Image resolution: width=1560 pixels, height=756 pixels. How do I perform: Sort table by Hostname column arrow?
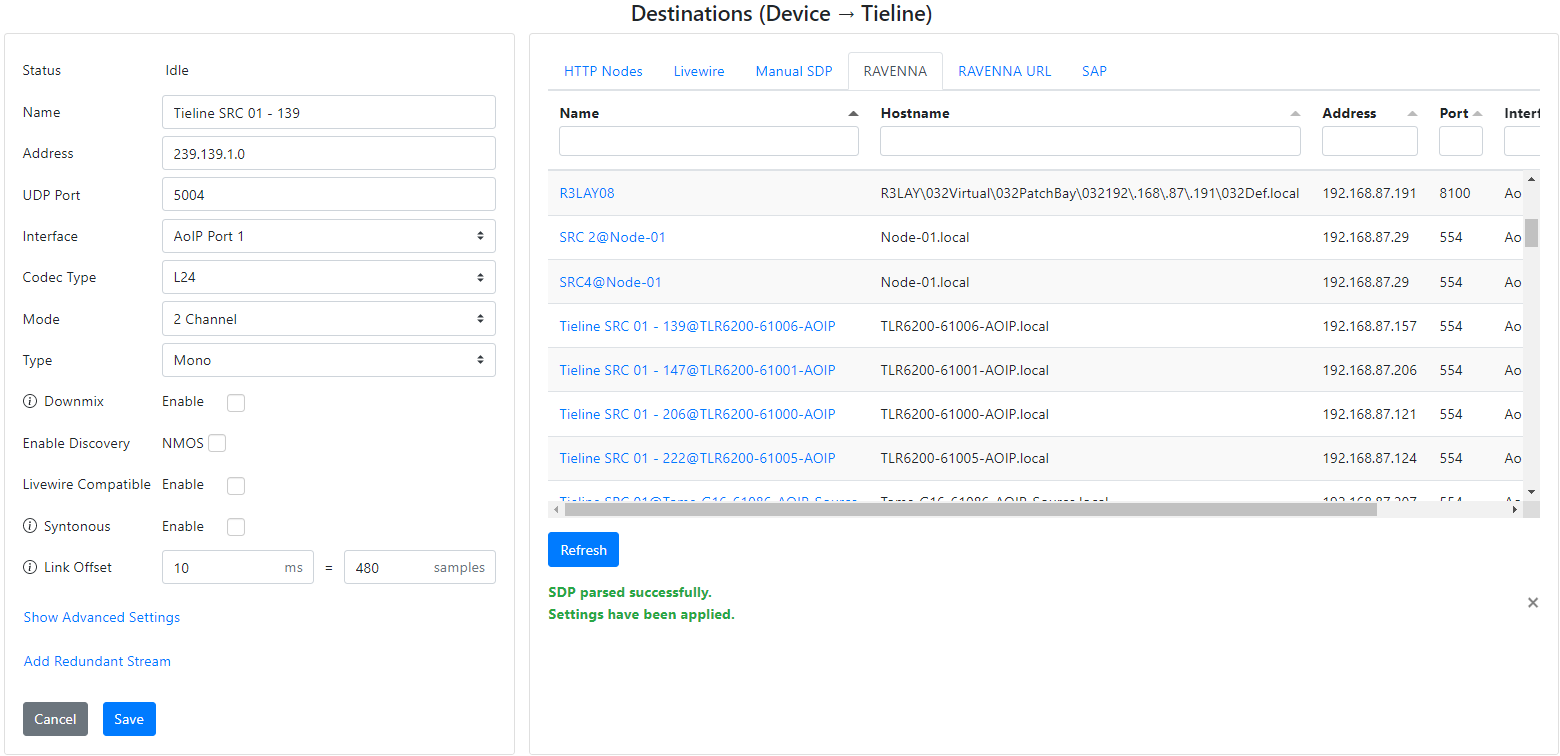1295,114
